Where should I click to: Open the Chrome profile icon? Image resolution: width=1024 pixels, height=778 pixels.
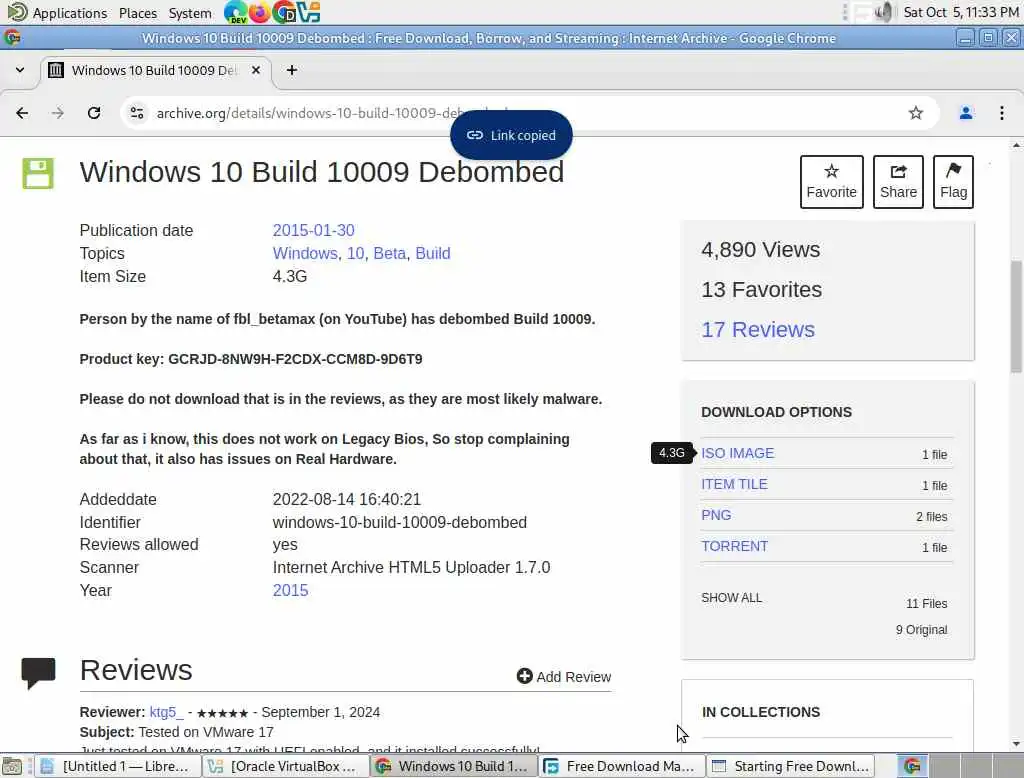pyautogui.click(x=966, y=113)
